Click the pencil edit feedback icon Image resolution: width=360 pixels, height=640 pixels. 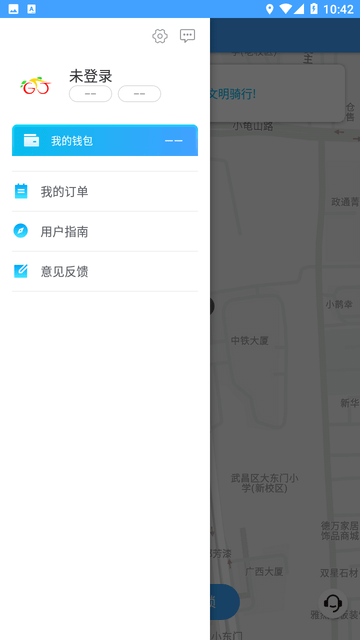[21, 271]
